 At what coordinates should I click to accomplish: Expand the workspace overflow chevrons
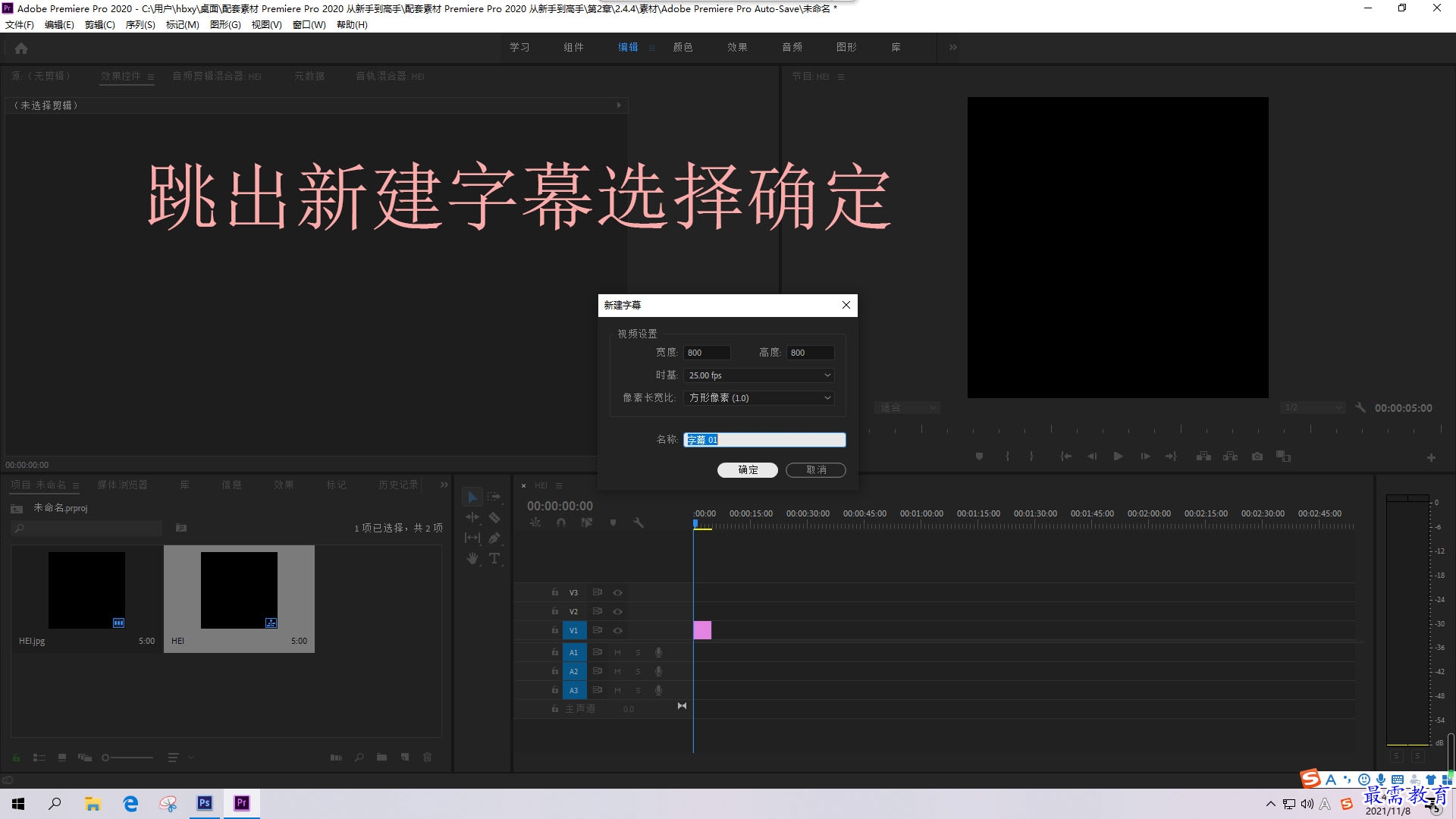click(953, 47)
